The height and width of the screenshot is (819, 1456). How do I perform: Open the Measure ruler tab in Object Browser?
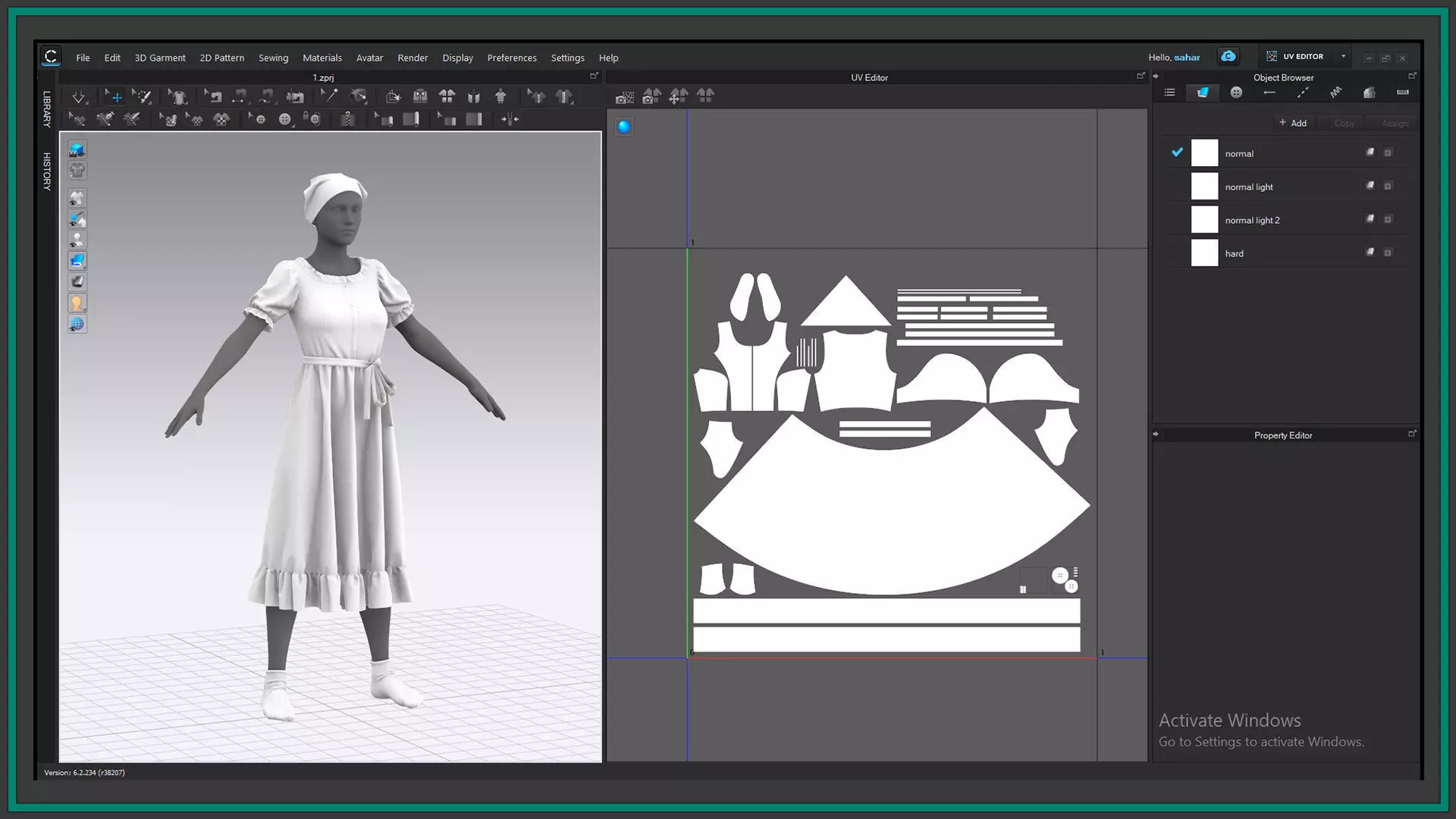point(1403,93)
